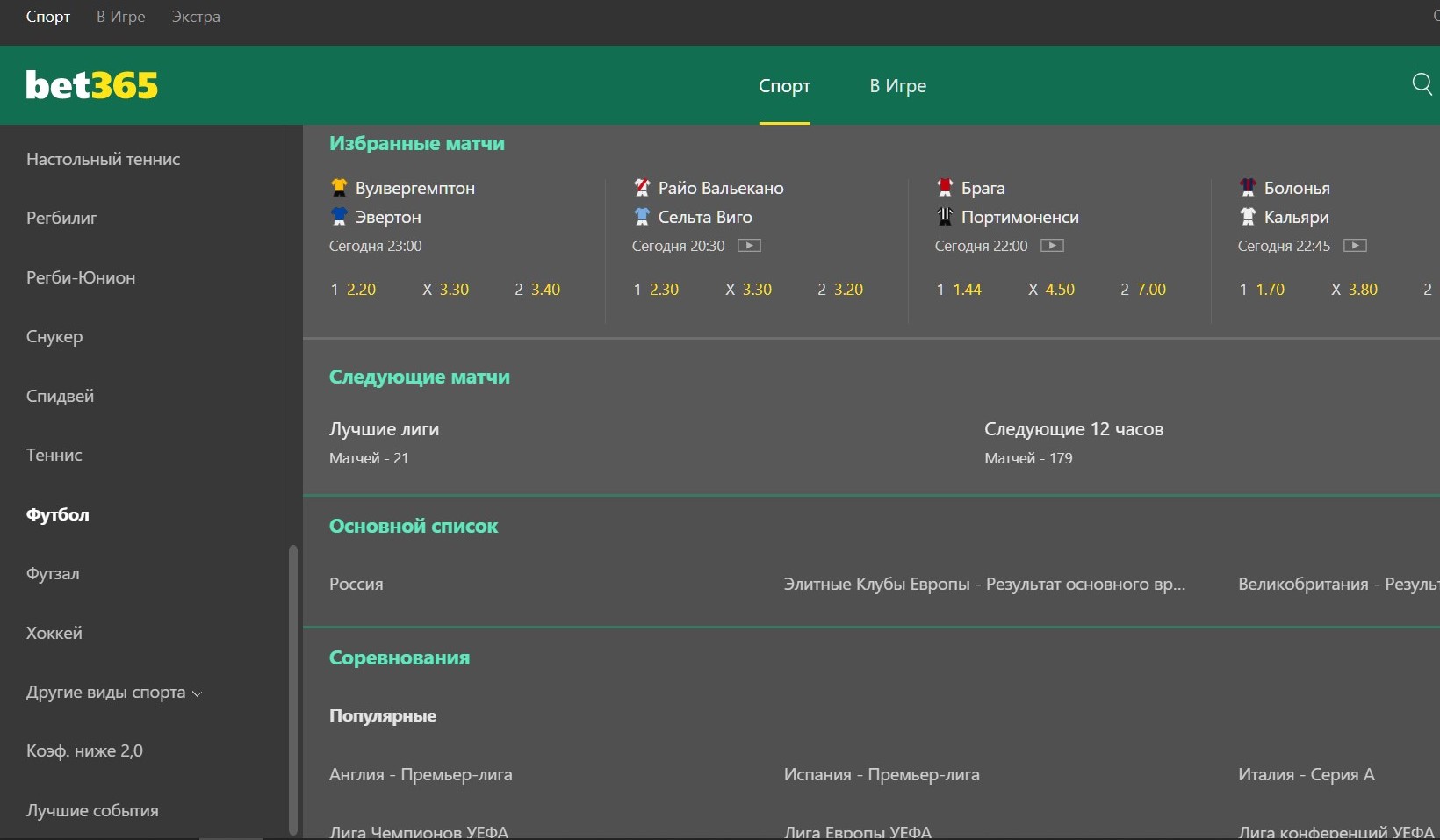Open Лига конференций УЕФА competition
The width and height of the screenshot is (1440, 840).
pos(1336,831)
